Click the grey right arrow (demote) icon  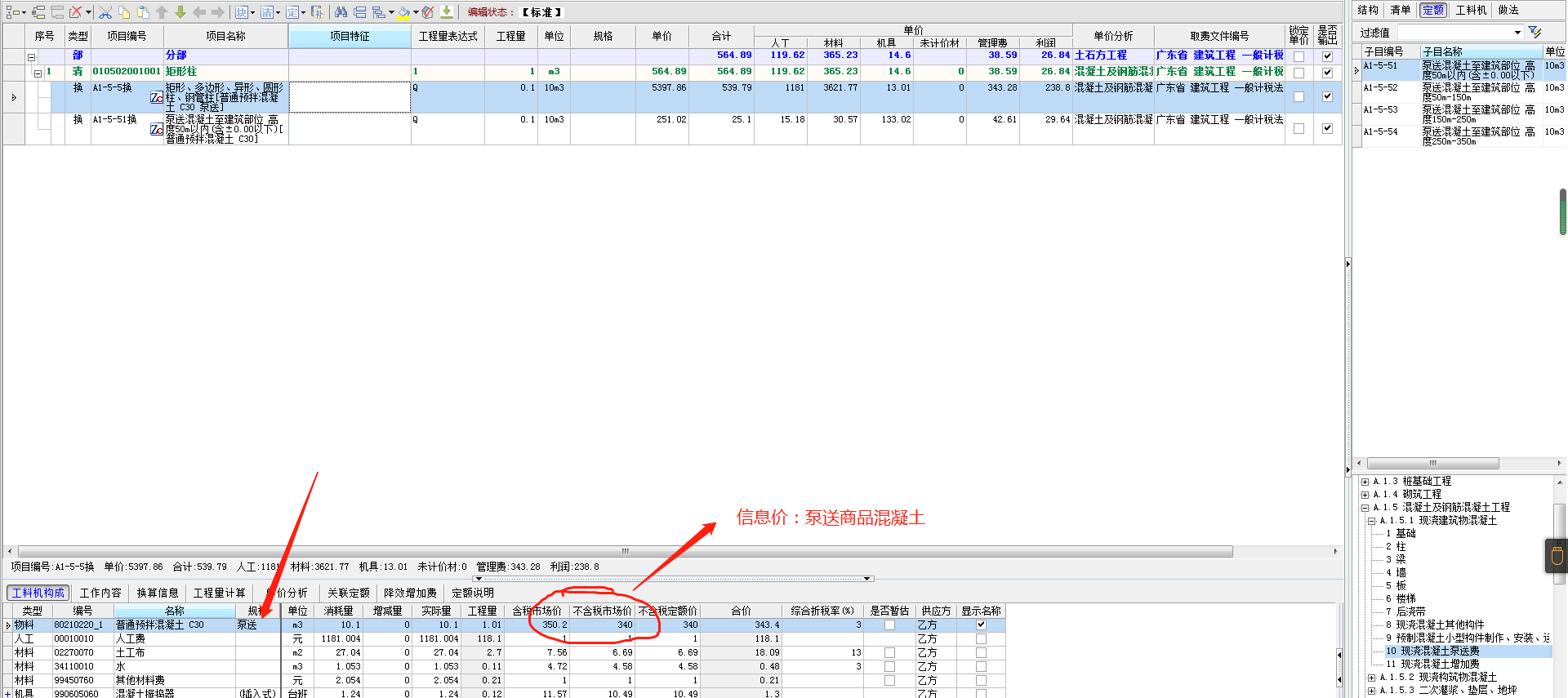pos(218,12)
